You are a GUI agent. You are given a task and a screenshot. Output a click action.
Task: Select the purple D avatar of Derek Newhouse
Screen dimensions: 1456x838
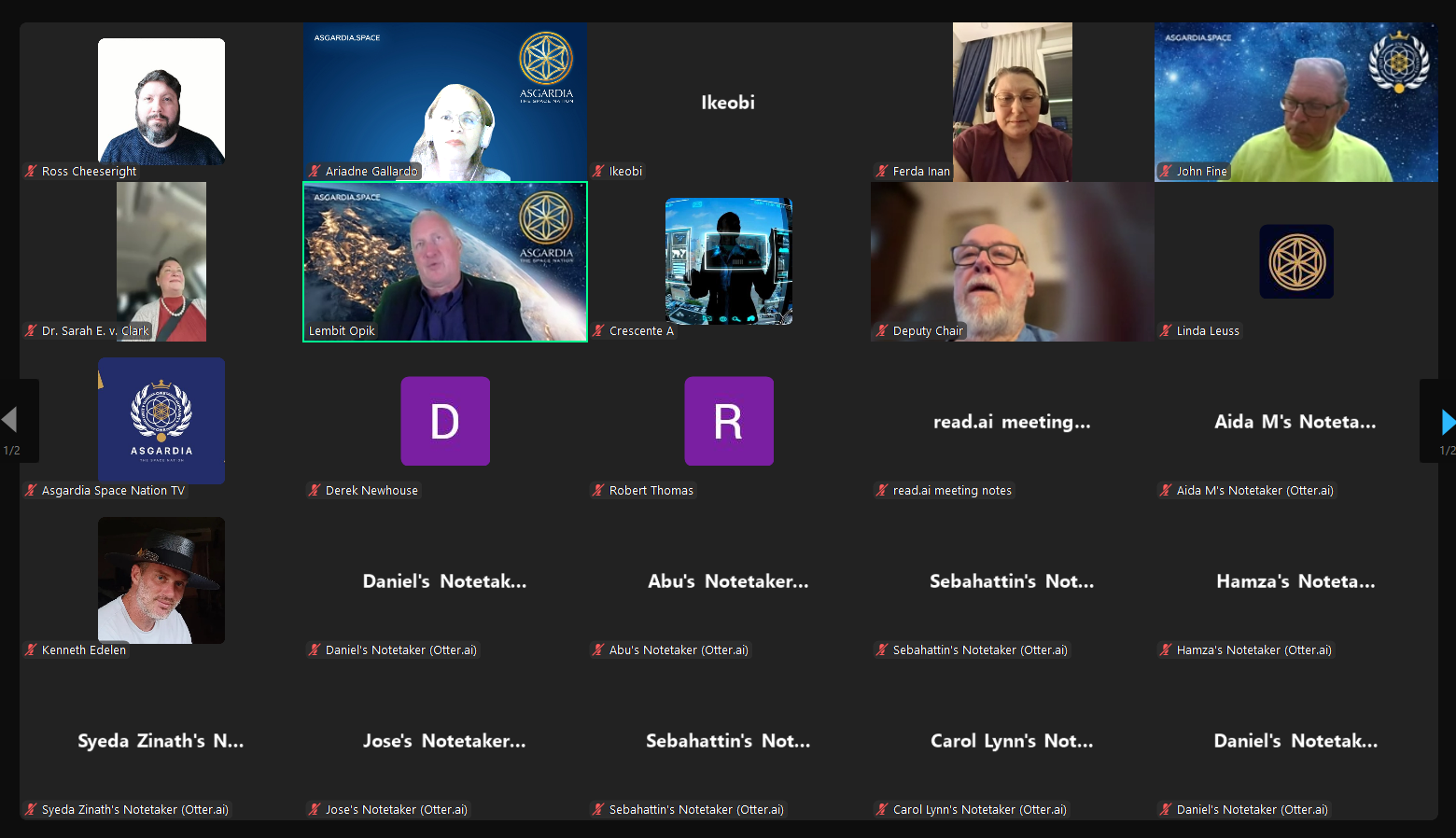(x=445, y=421)
